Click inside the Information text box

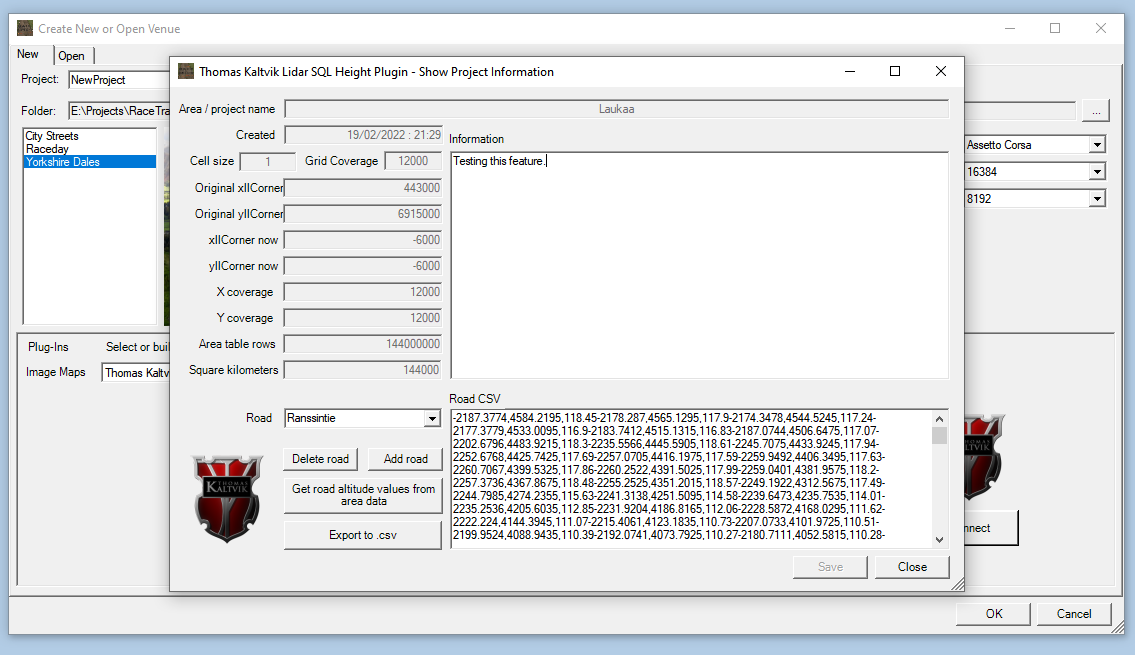pos(698,265)
